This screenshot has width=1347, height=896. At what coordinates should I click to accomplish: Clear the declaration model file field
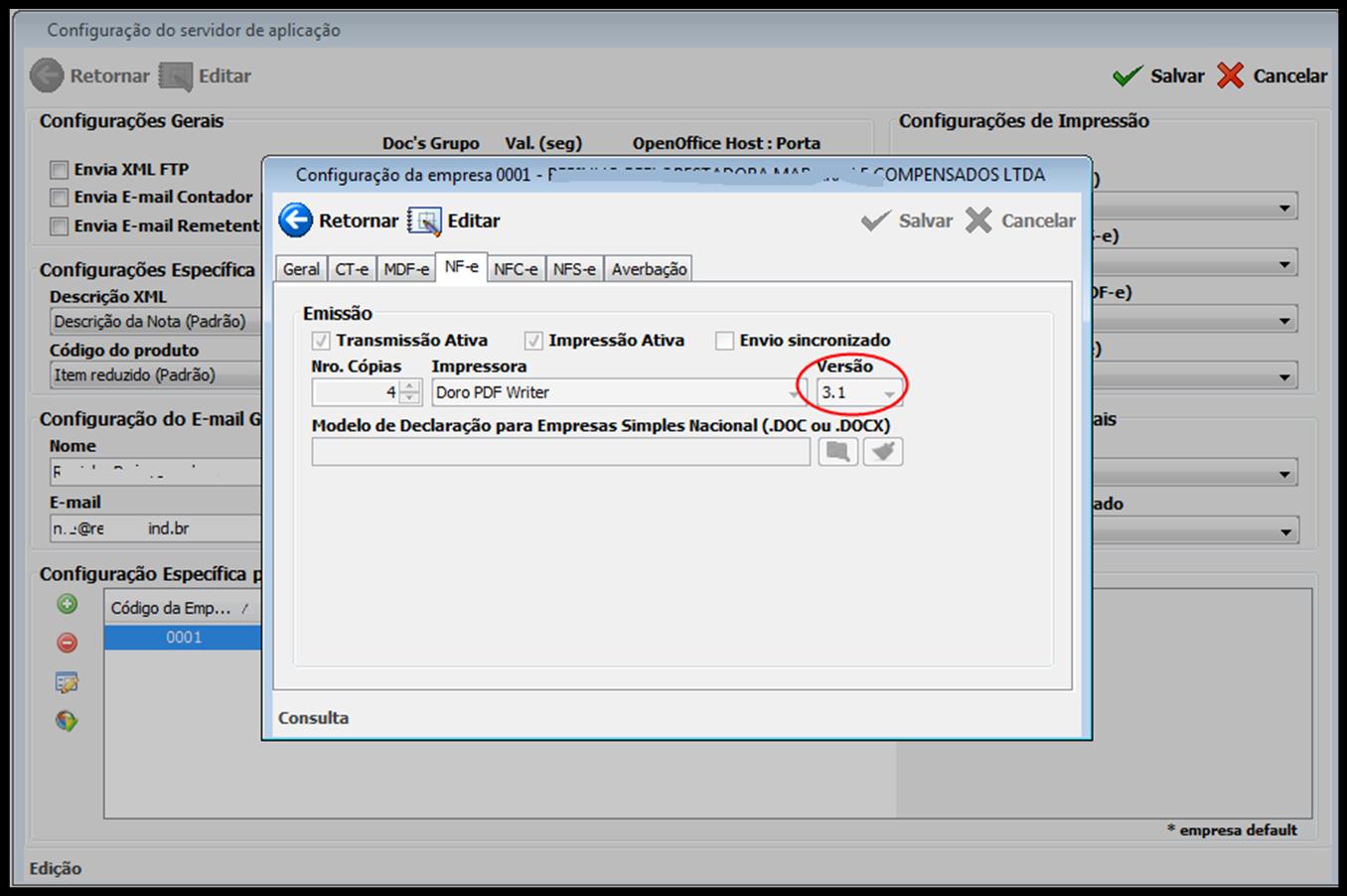pyautogui.click(x=882, y=452)
